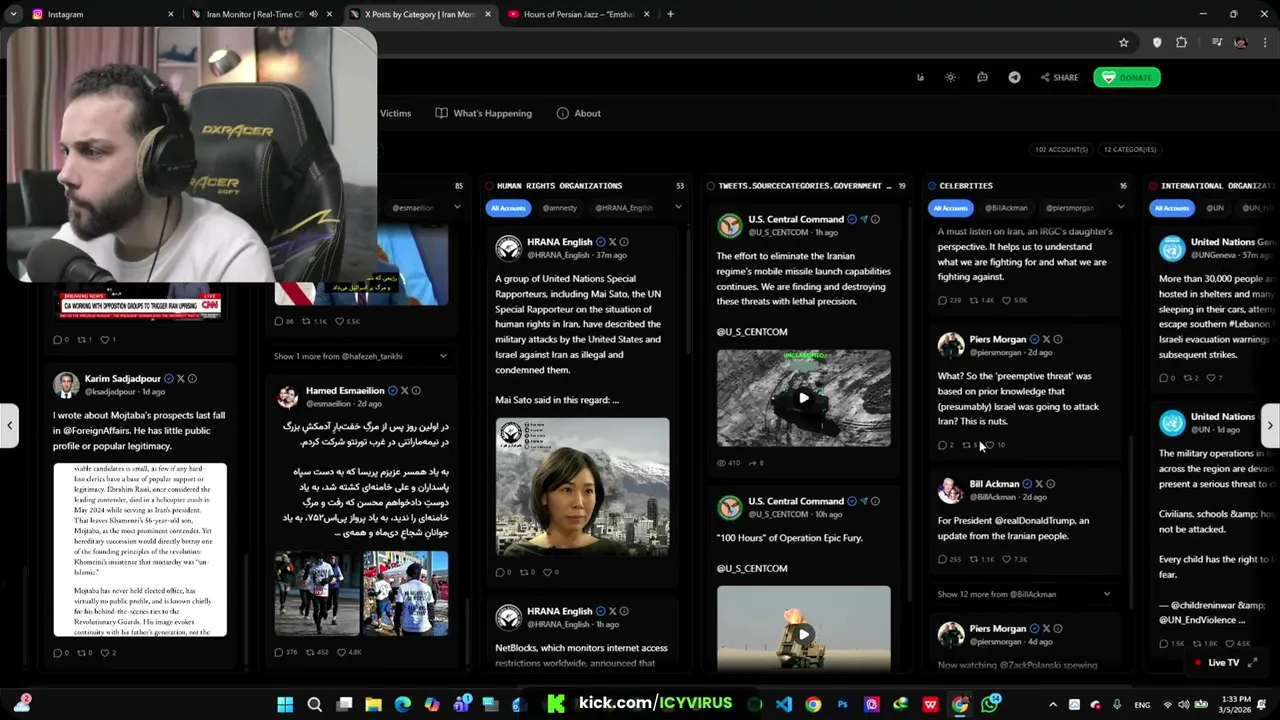This screenshot has width=1280, height=720.
Task: Open the Piers Morgan avatar on 2d post
Action: click(x=950, y=345)
